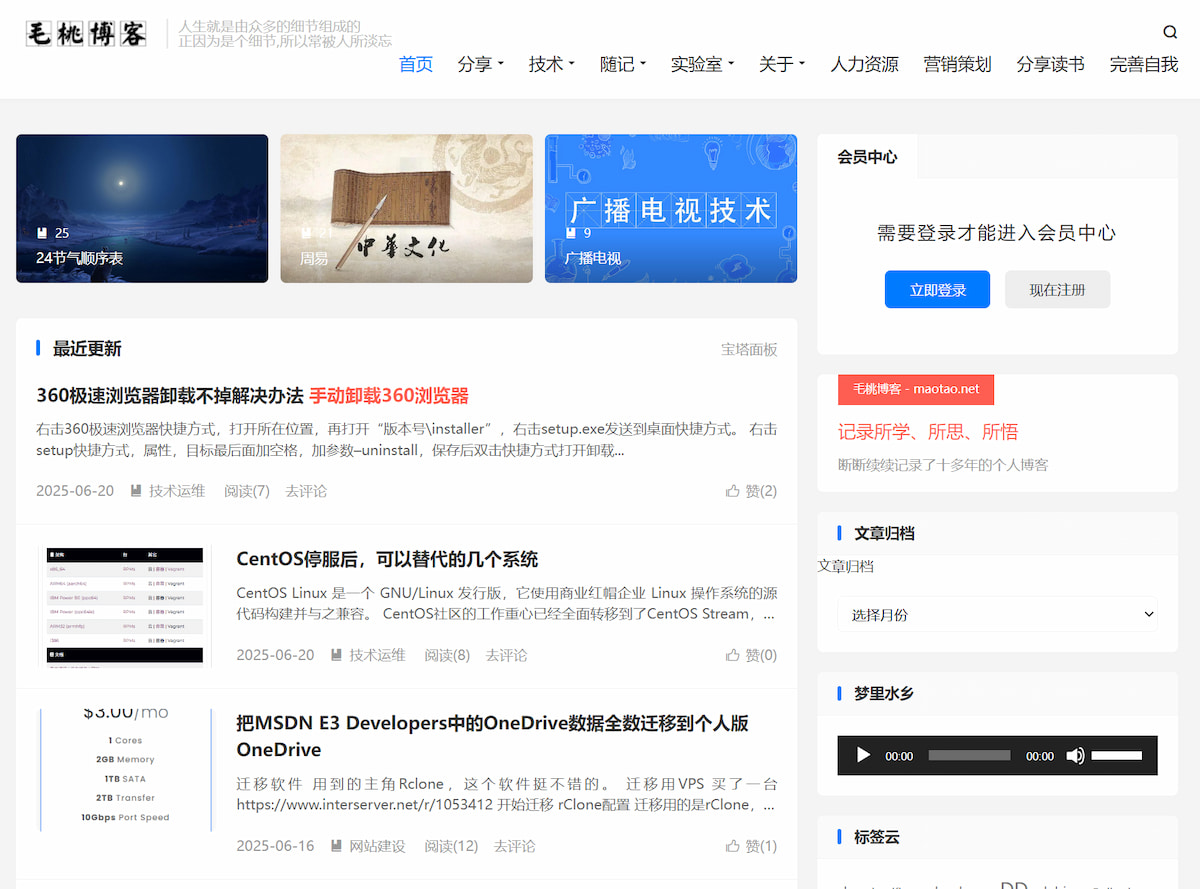Play the 梦里水乡 audio track
This screenshot has height=889, width=1200.
pyautogui.click(x=862, y=755)
